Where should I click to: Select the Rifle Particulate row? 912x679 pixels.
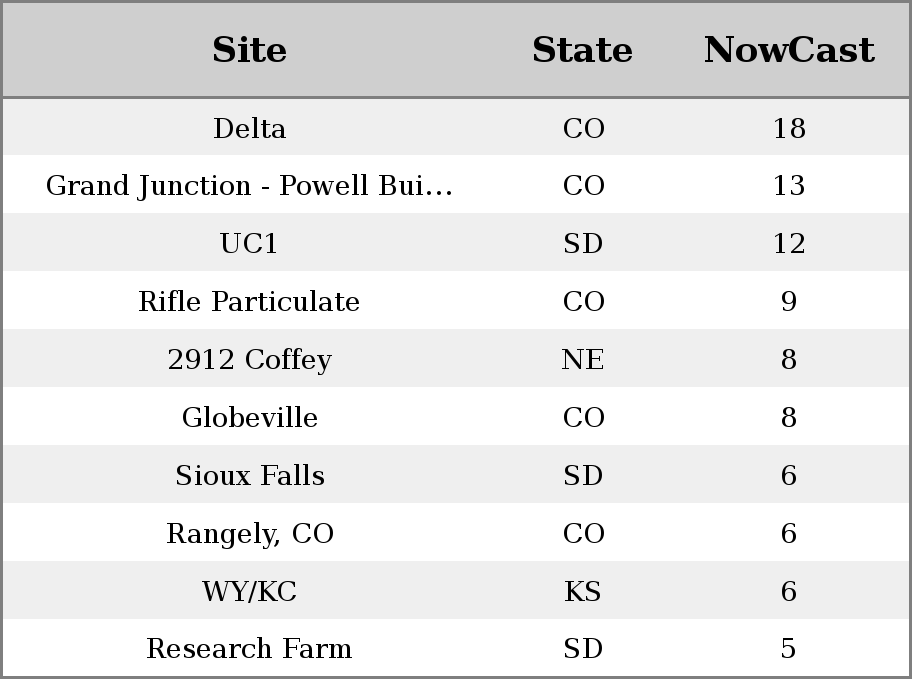(x=456, y=300)
